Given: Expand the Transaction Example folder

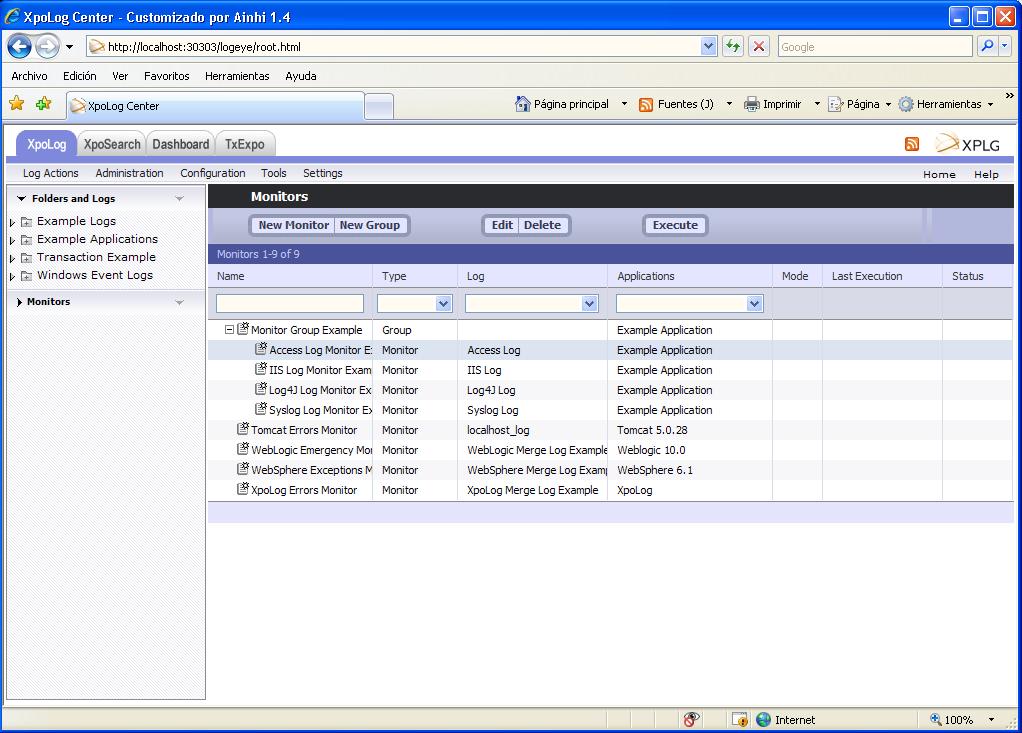Looking at the screenshot, I should tap(12, 259).
